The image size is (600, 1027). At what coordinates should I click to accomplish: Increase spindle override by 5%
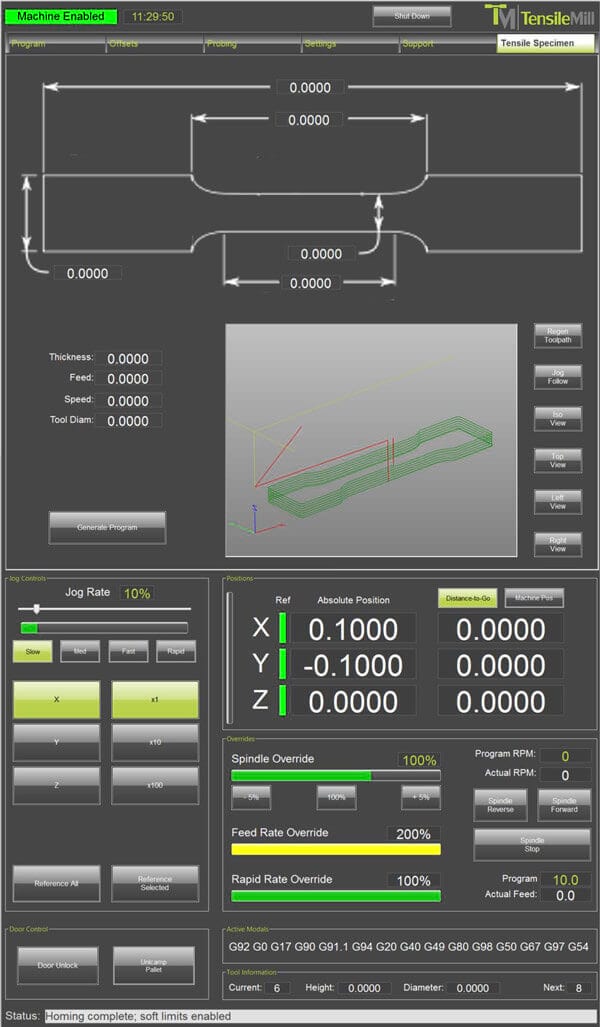pos(421,797)
